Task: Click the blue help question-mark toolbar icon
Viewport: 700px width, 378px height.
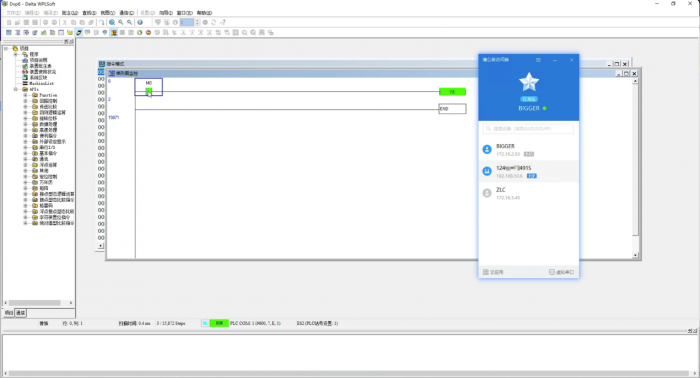Action: (140, 22)
